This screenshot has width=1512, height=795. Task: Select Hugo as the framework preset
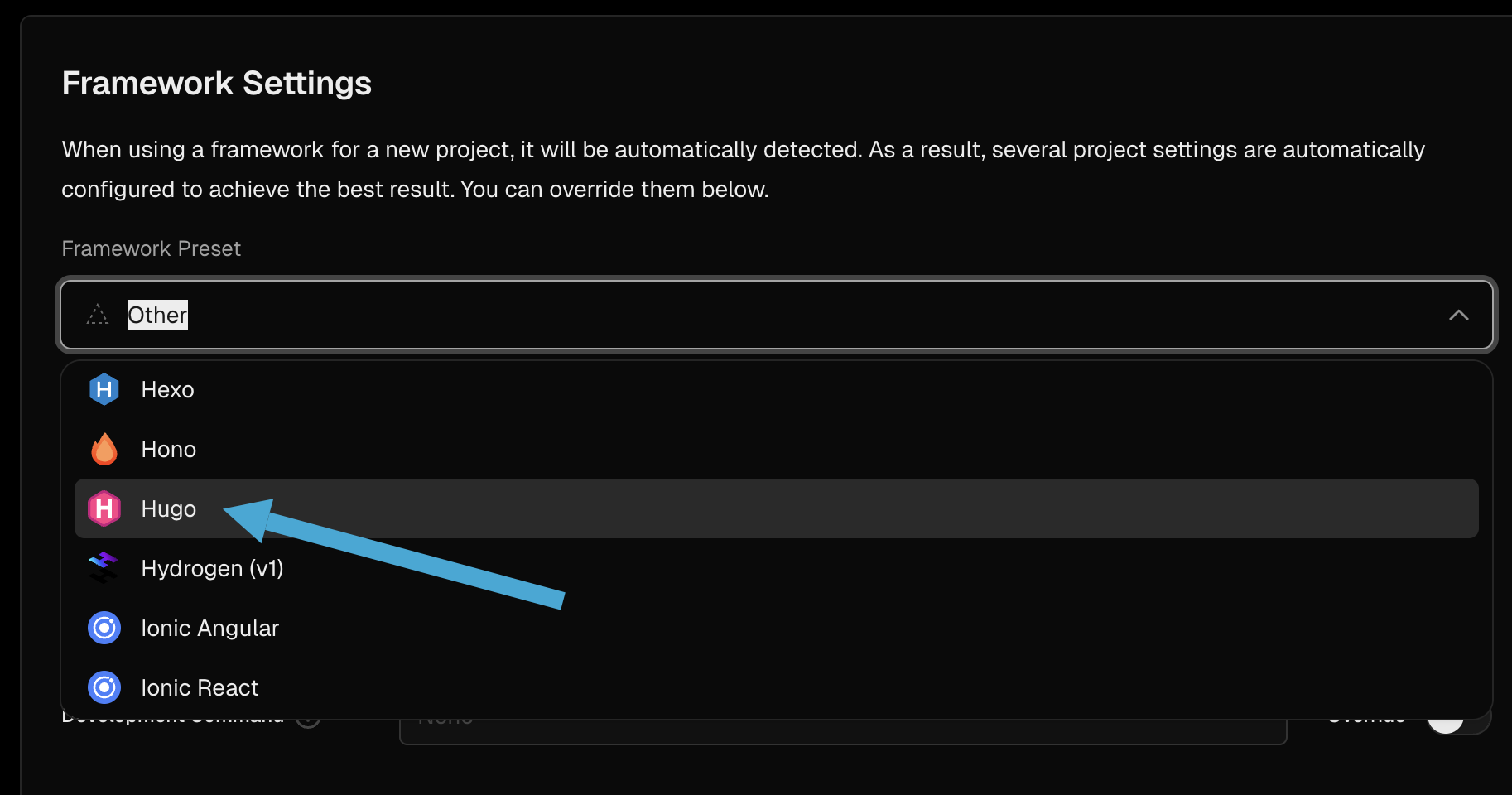click(x=169, y=508)
